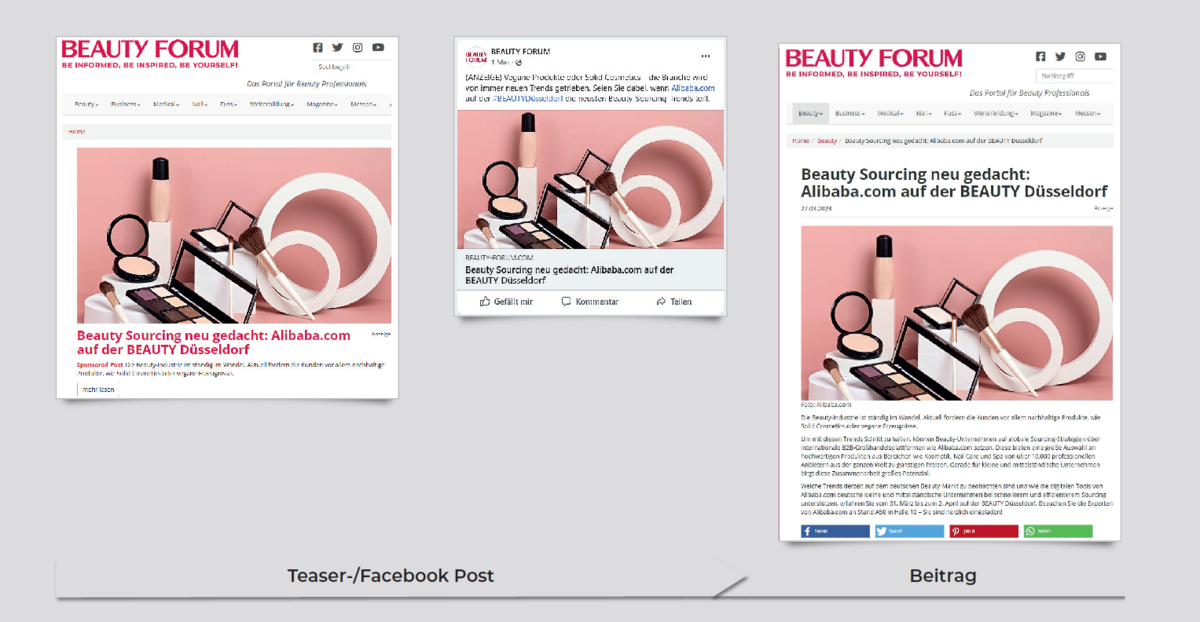The image size is (1200, 622).
Task: Expand Fuss menu in Beitrag page nav
Action: pos(953,113)
